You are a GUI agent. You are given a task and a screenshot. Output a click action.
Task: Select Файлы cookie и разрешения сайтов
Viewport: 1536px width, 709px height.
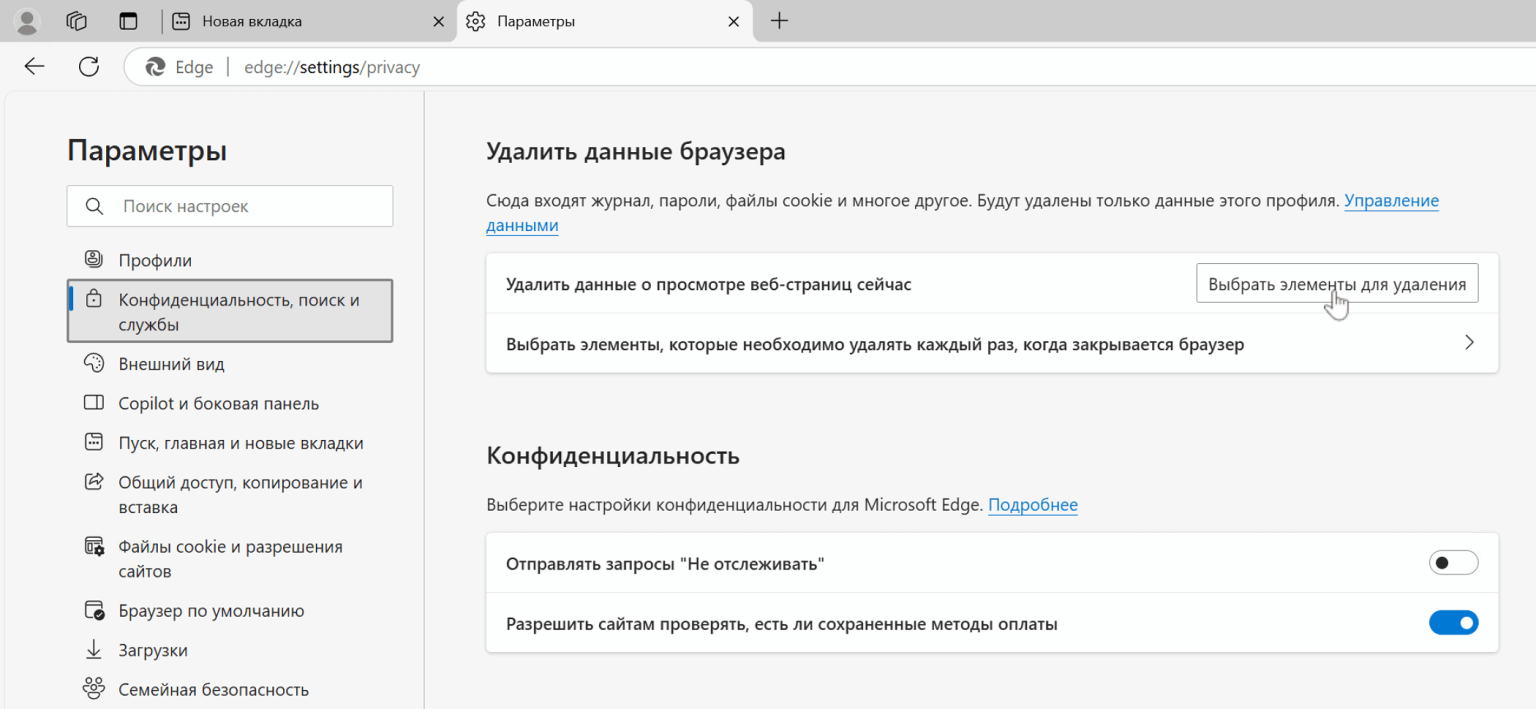pos(230,558)
